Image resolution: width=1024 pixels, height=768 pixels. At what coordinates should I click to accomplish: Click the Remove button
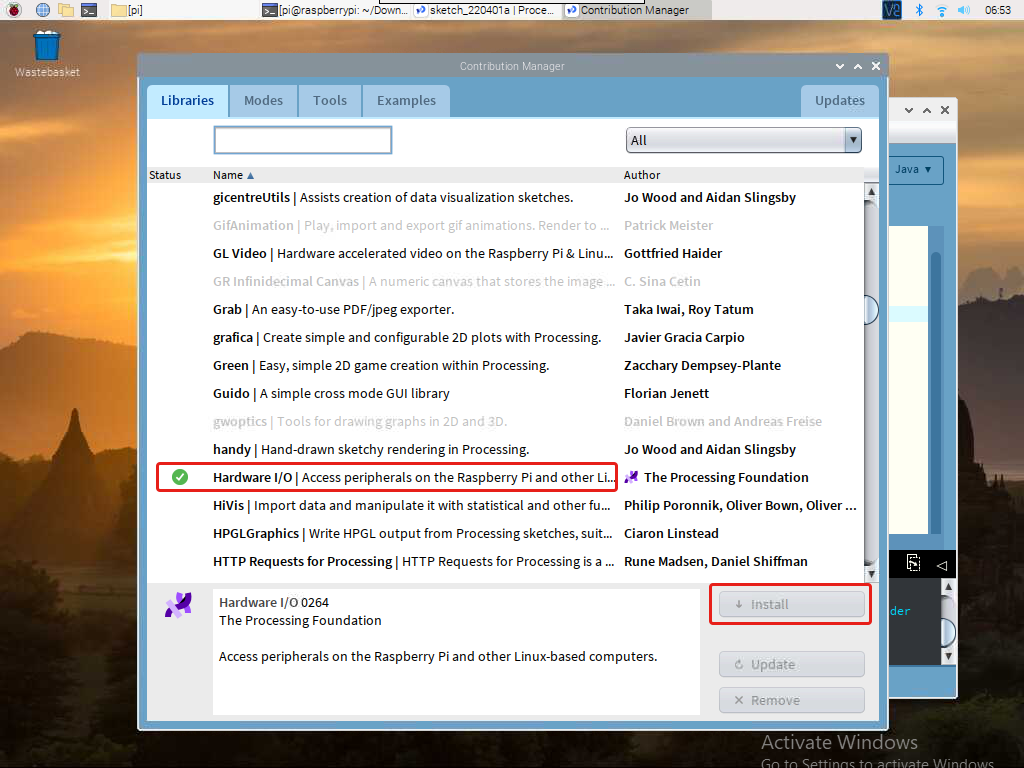pos(792,700)
